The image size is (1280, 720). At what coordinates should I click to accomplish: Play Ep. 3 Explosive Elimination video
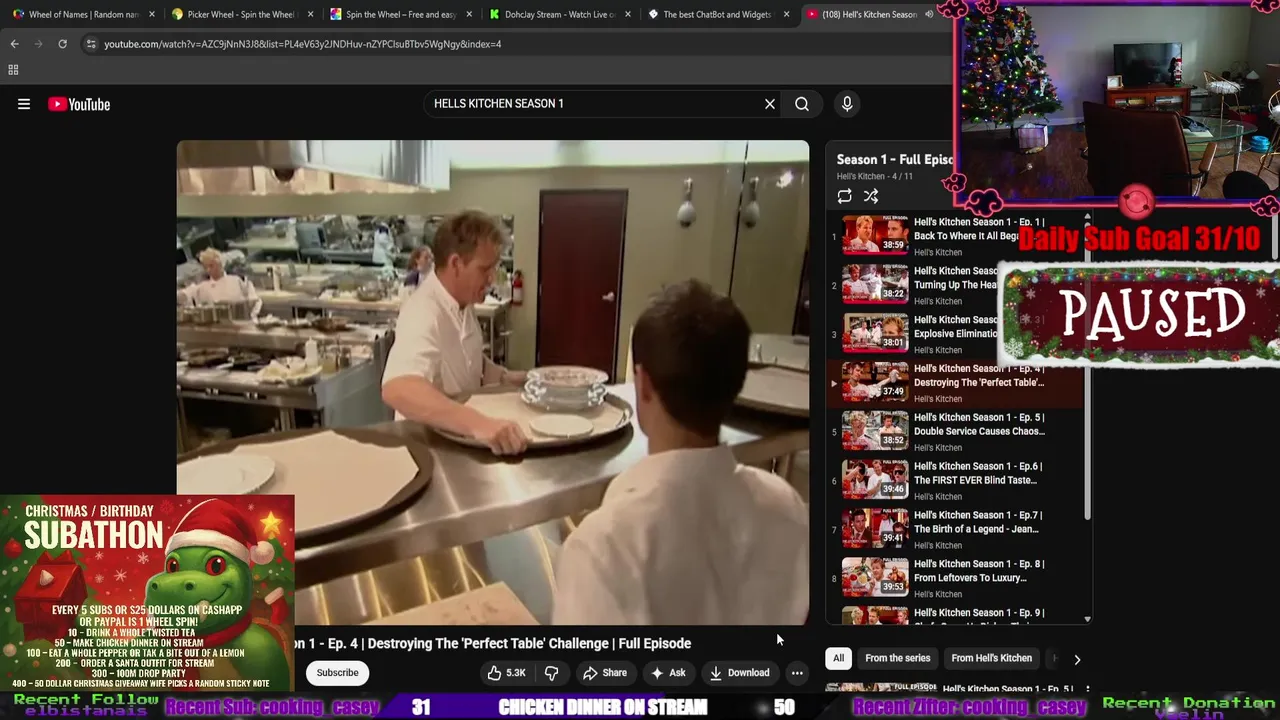[955, 334]
